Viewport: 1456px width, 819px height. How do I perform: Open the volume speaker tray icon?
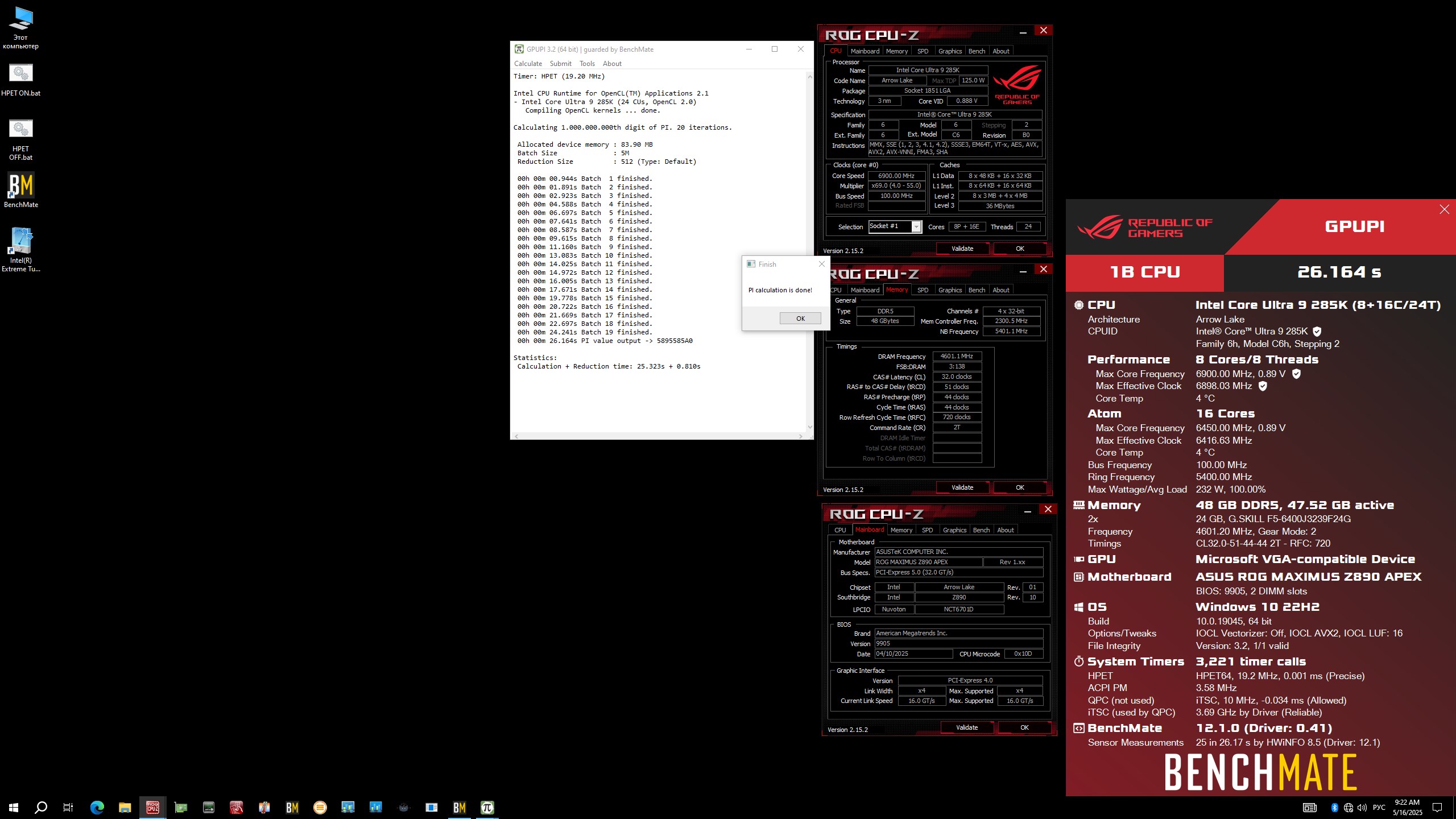(x=1362, y=808)
